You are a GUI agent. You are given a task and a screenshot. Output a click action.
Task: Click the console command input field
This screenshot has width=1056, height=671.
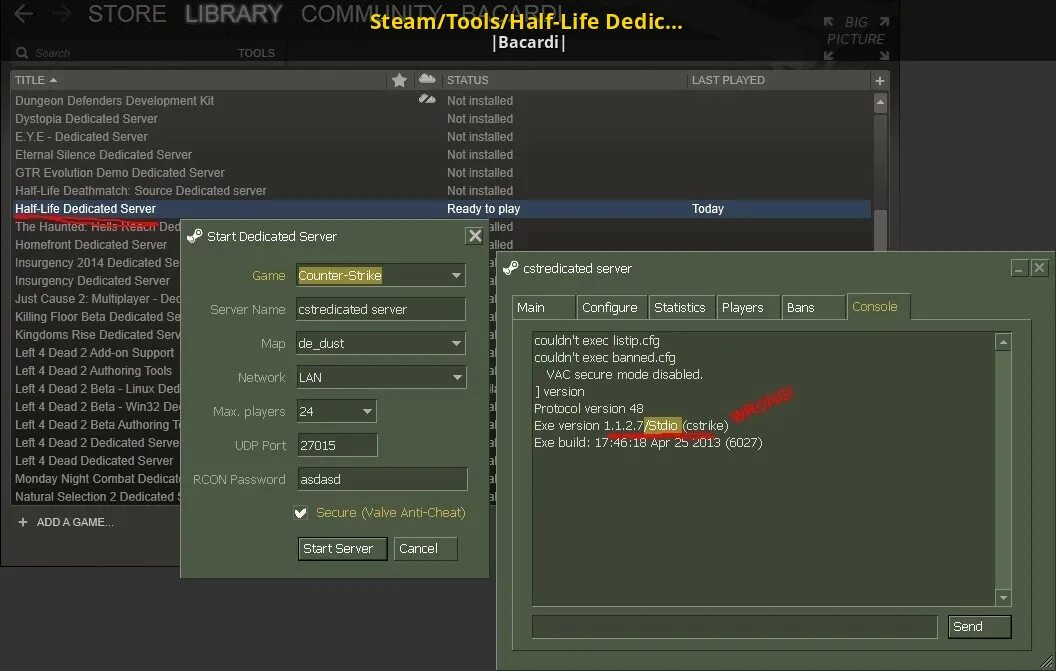(x=734, y=627)
